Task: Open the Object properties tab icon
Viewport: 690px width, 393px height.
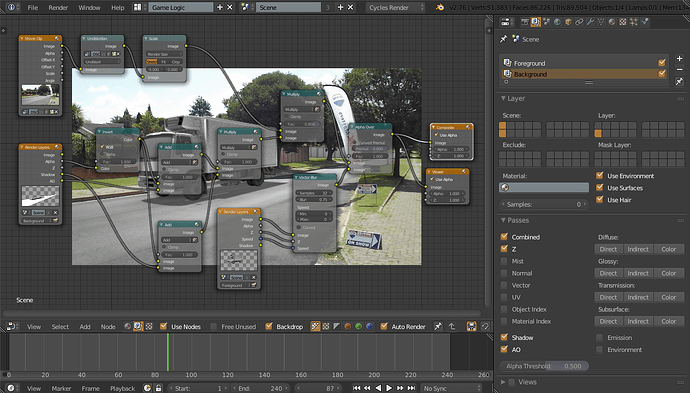Action: click(568, 22)
